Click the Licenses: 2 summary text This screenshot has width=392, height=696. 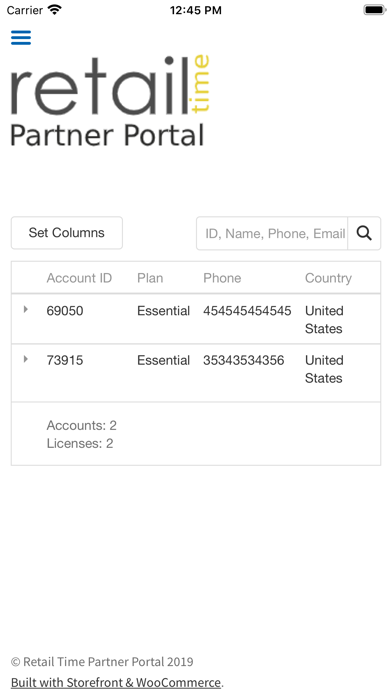pyautogui.click(x=80, y=443)
